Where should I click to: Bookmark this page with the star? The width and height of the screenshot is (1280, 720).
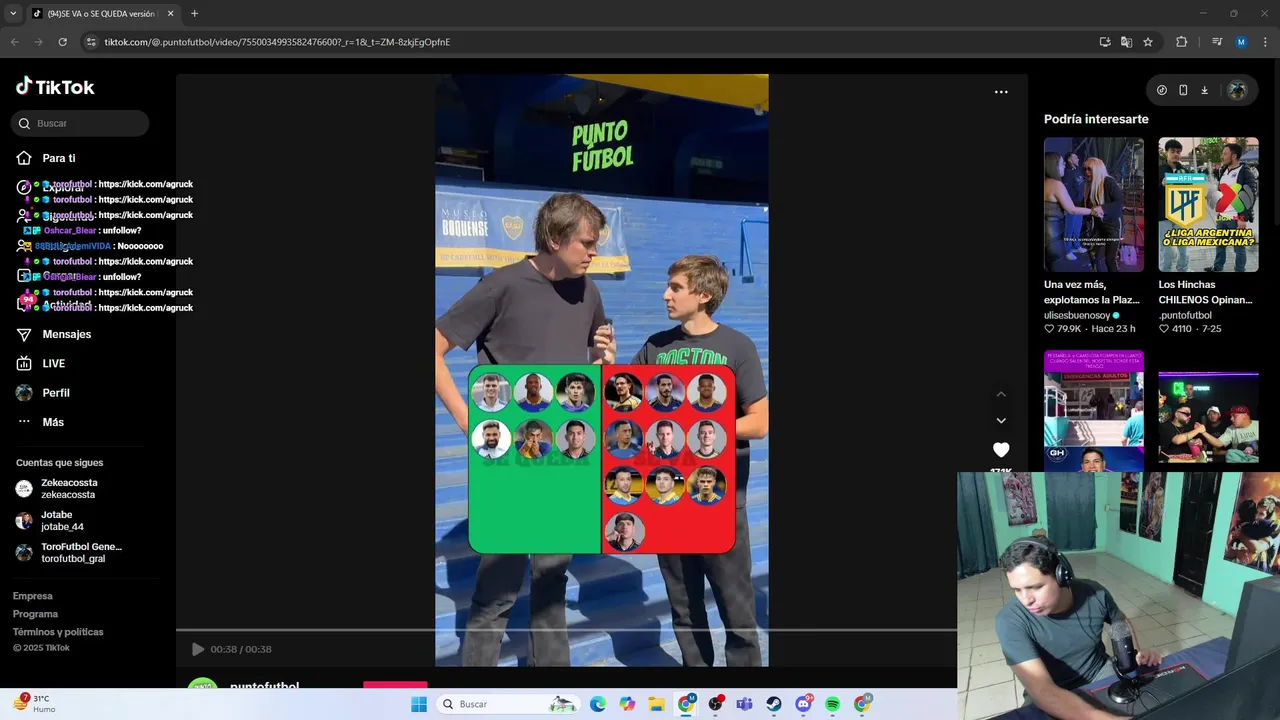click(1148, 42)
